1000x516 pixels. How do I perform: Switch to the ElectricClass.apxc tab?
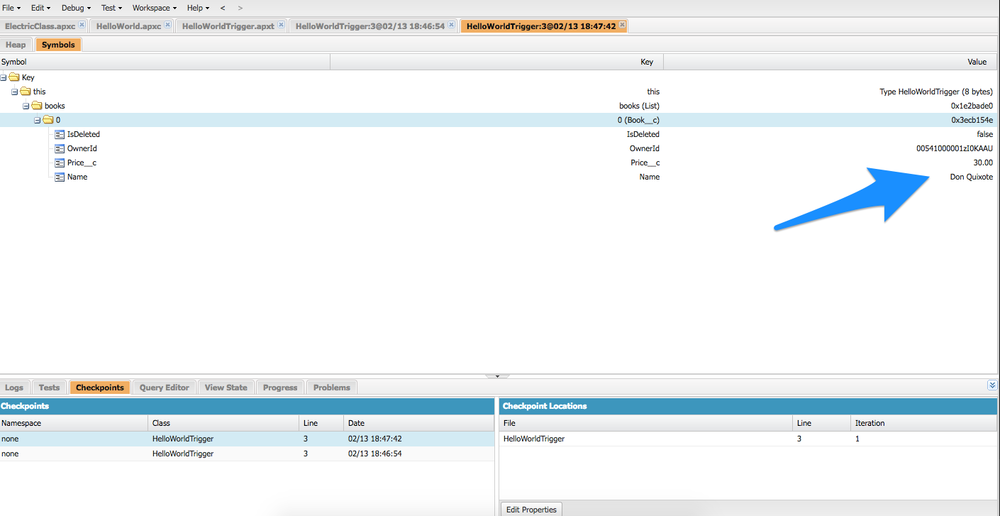coord(45,26)
